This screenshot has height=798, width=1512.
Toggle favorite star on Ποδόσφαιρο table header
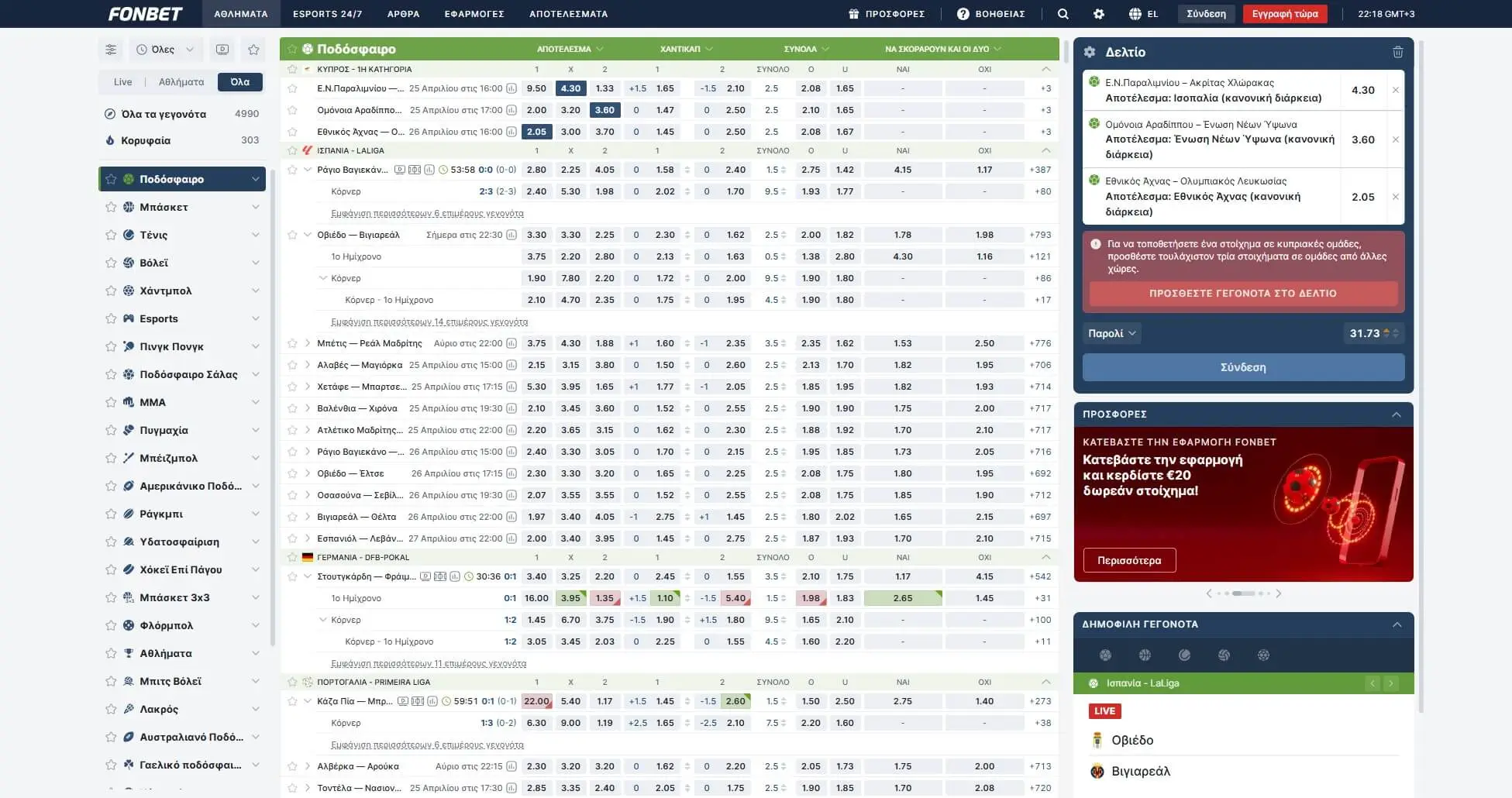292,49
